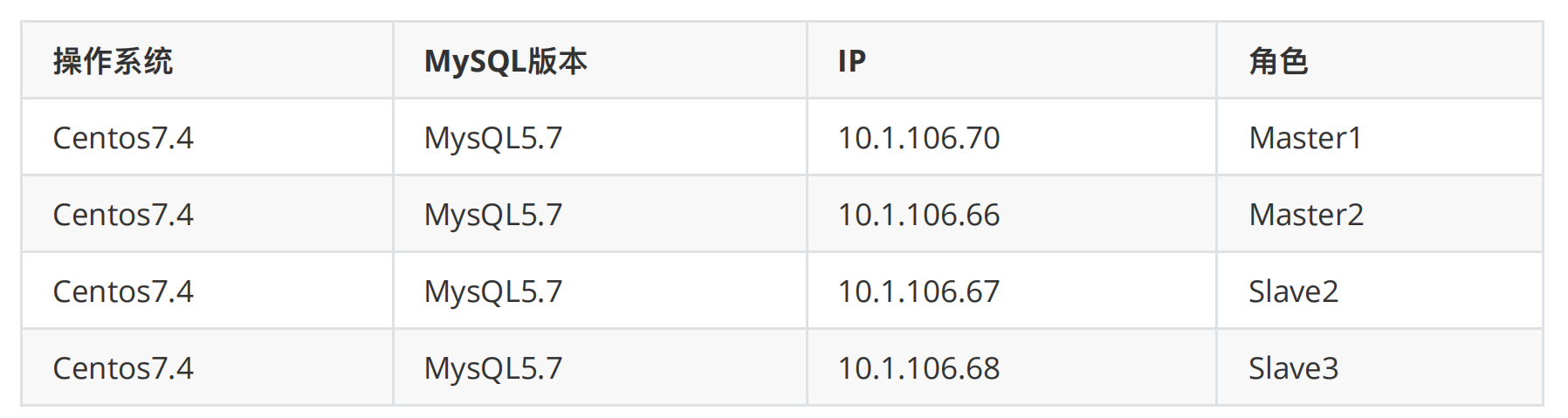Click the Master2 role cell

[1306, 215]
